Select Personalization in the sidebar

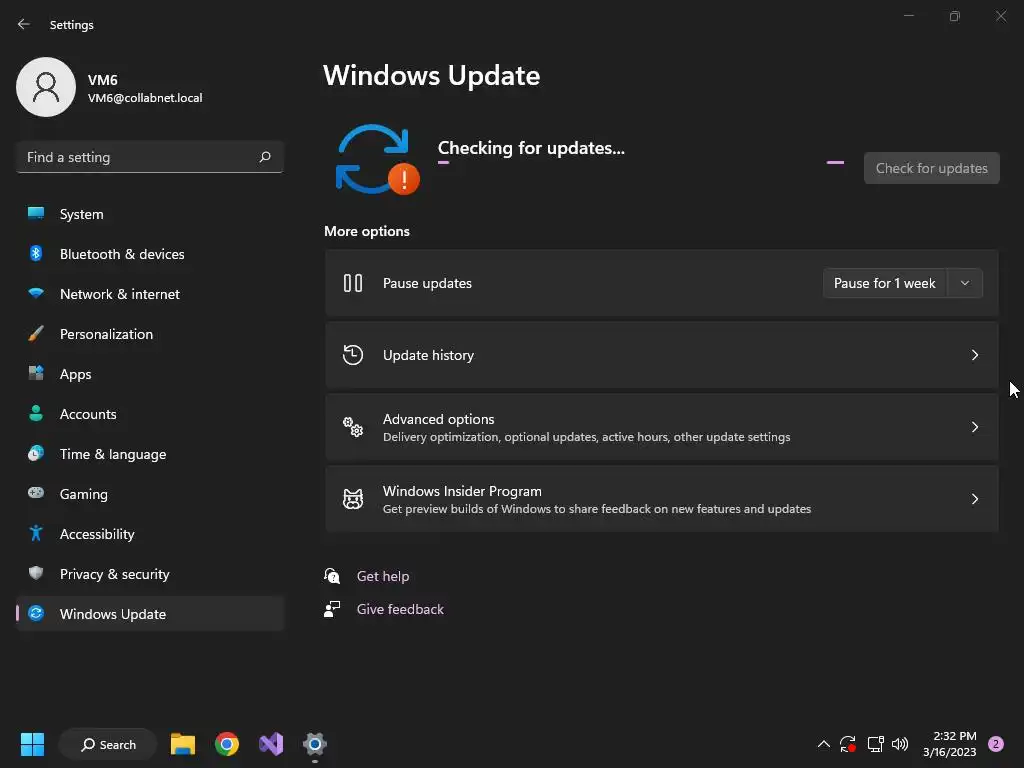pyautogui.click(x=150, y=334)
